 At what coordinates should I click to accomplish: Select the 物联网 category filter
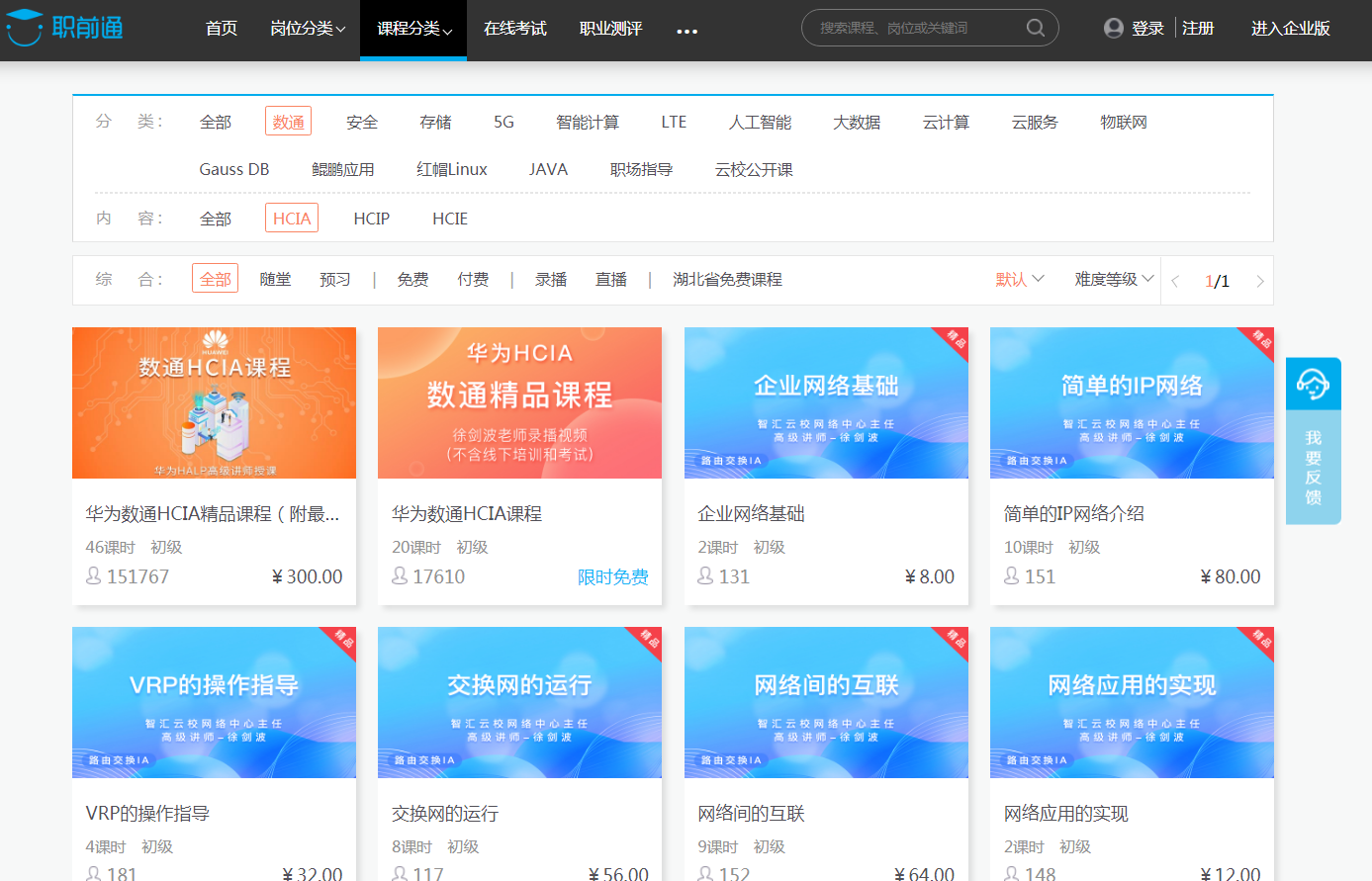[x=1124, y=122]
